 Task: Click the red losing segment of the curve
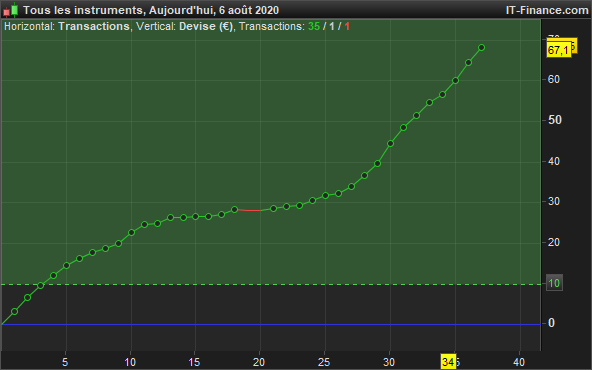click(x=249, y=210)
